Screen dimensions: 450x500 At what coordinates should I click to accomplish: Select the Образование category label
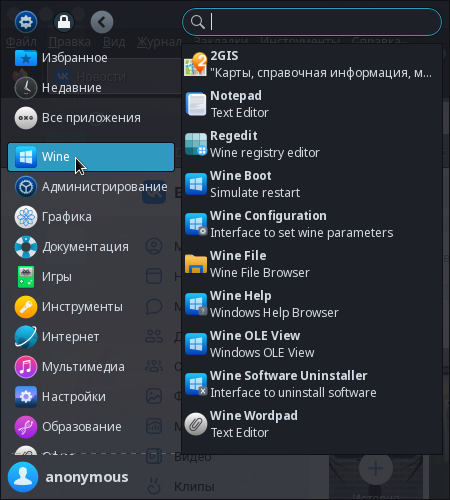click(82, 427)
